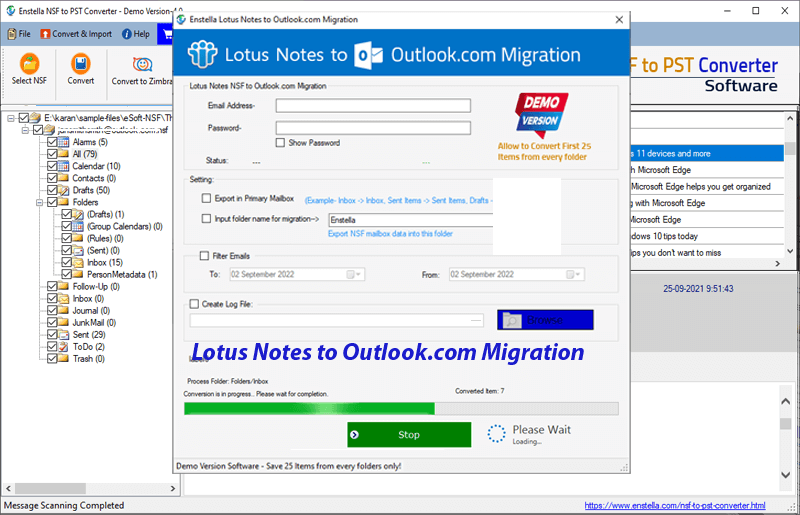The height and width of the screenshot is (515, 800).
Task: Click the green conversion progress bar
Action: (x=401, y=408)
